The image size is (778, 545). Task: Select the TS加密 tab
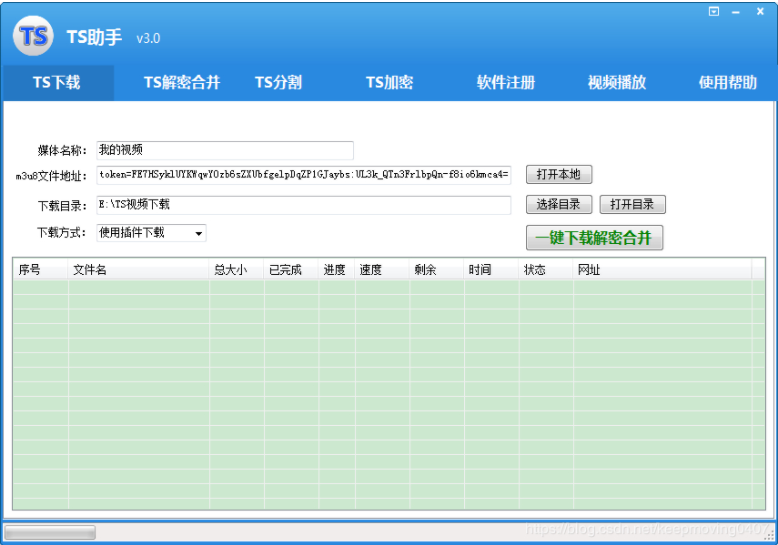pyautogui.click(x=389, y=83)
